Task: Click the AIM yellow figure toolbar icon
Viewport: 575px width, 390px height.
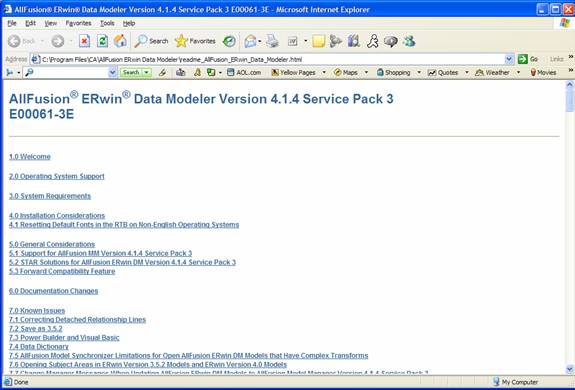Action: (198, 73)
